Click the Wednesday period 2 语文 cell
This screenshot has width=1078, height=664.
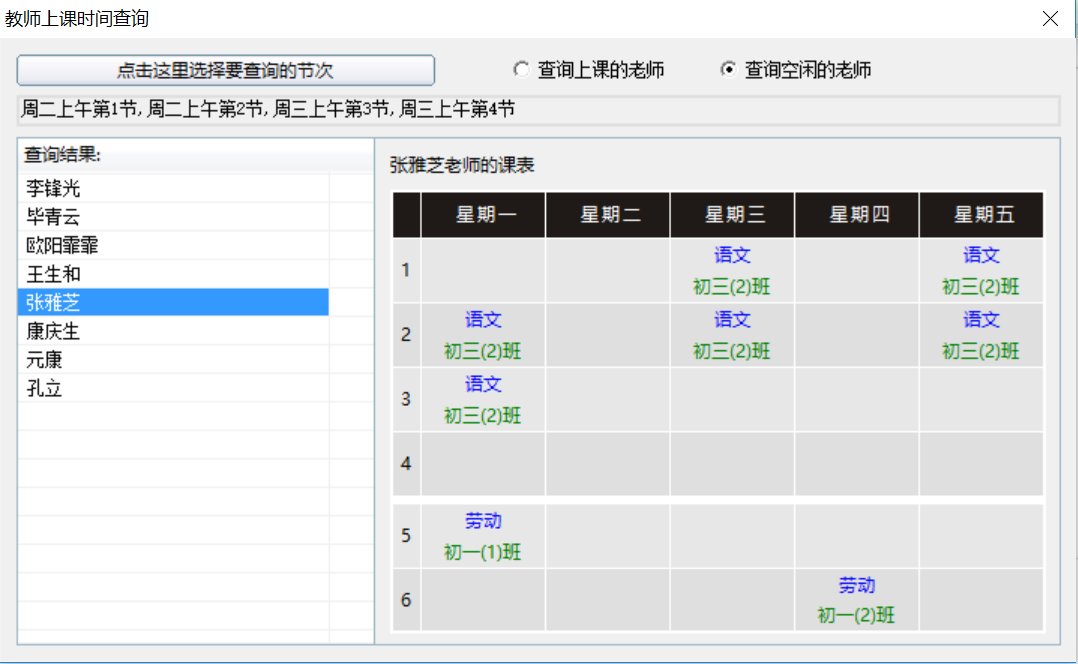click(732, 335)
